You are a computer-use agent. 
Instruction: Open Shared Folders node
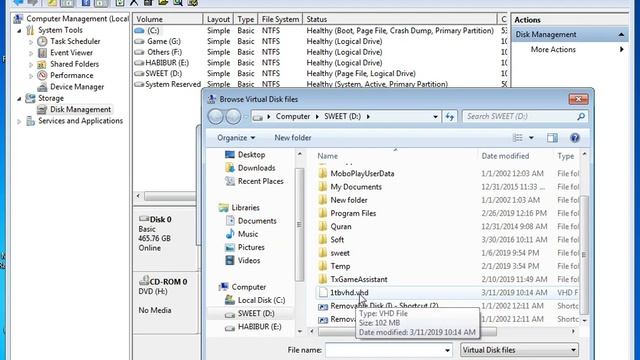pos(74,64)
